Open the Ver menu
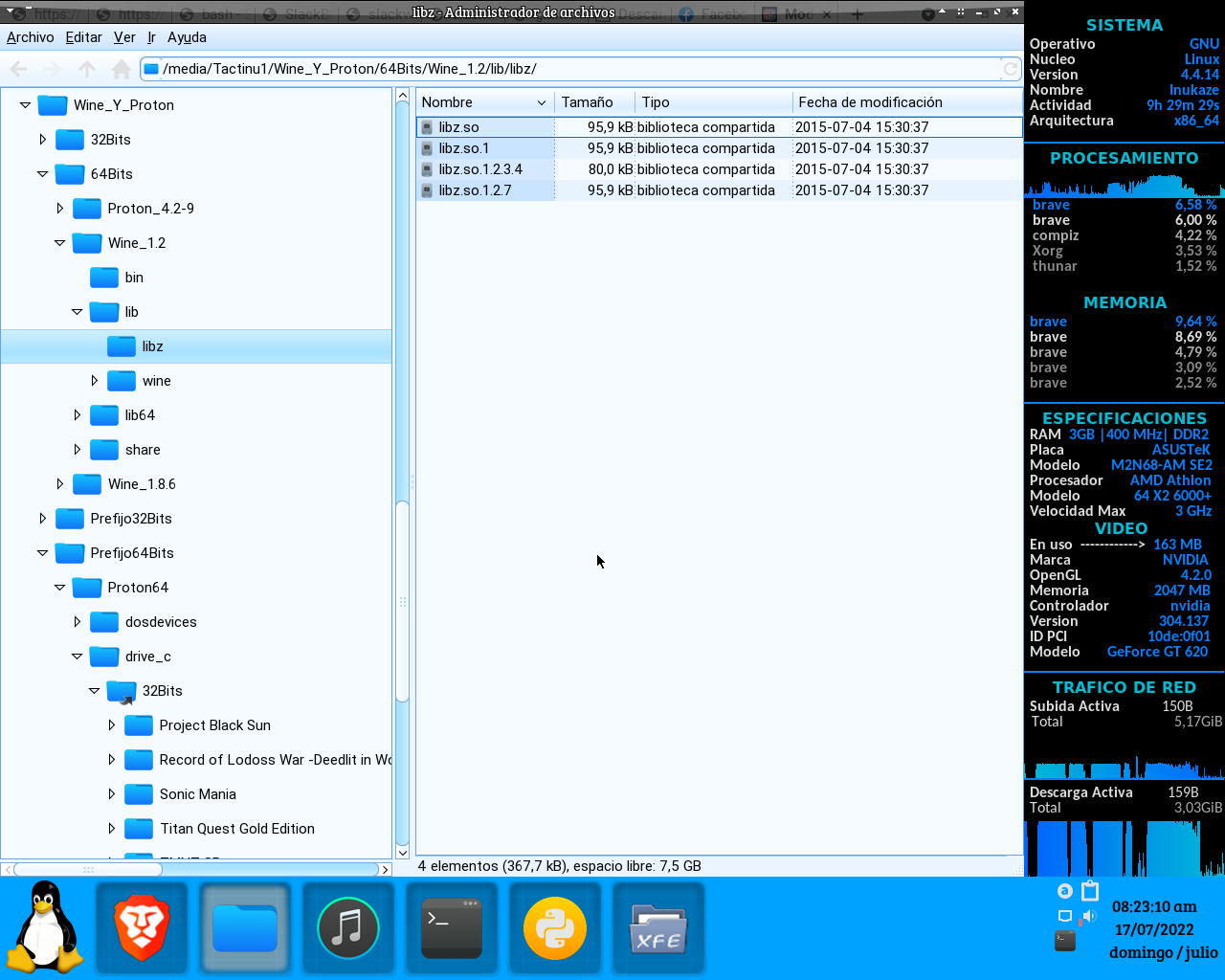The height and width of the screenshot is (980, 1225). click(x=124, y=37)
